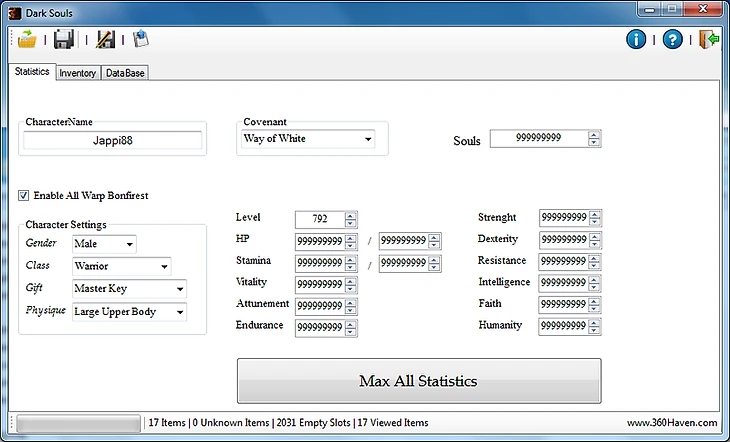Switch to the DataBase tab
This screenshot has height=442, width=730.
125,73
